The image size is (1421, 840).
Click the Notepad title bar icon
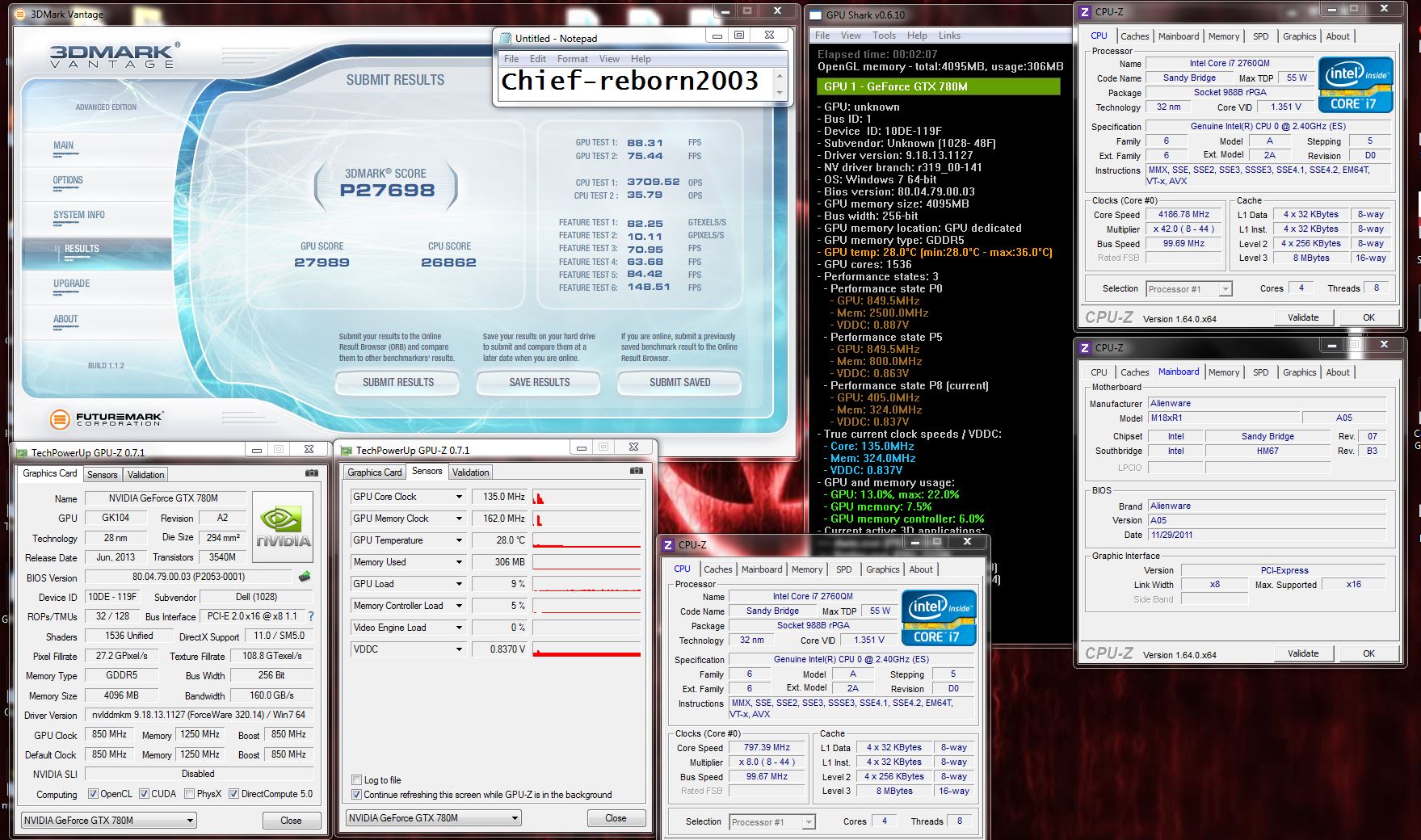[506, 38]
